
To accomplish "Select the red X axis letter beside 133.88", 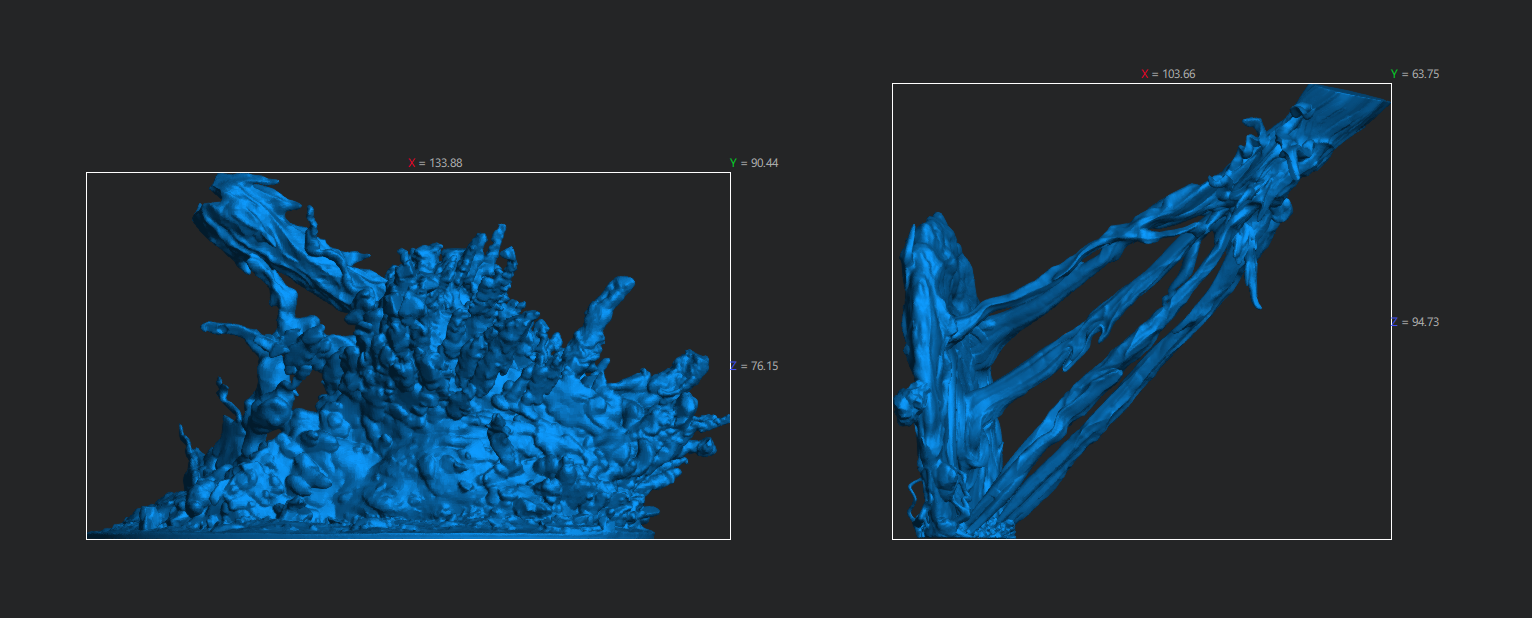I will pos(411,163).
